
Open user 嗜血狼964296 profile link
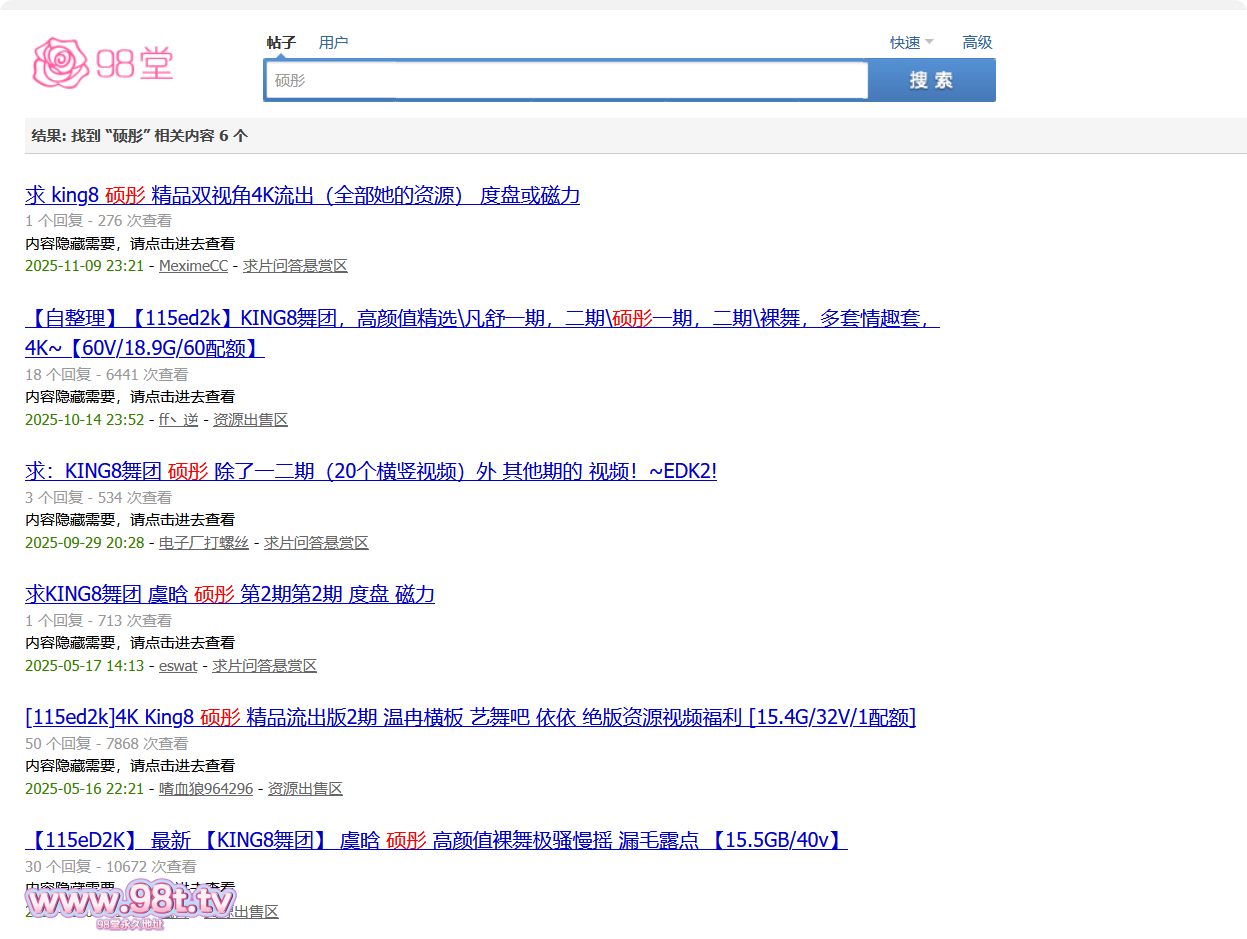[206, 789]
